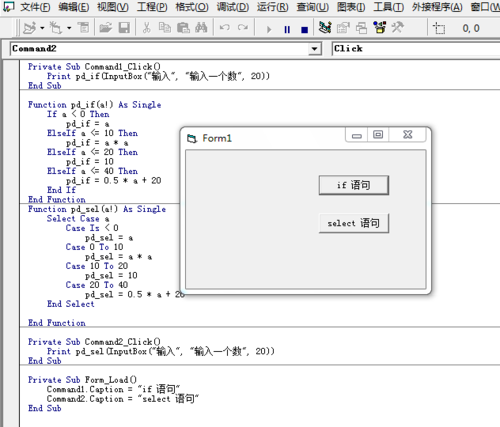Click the Save Project floppy disk icon
500x427 pixels.
[124, 28]
